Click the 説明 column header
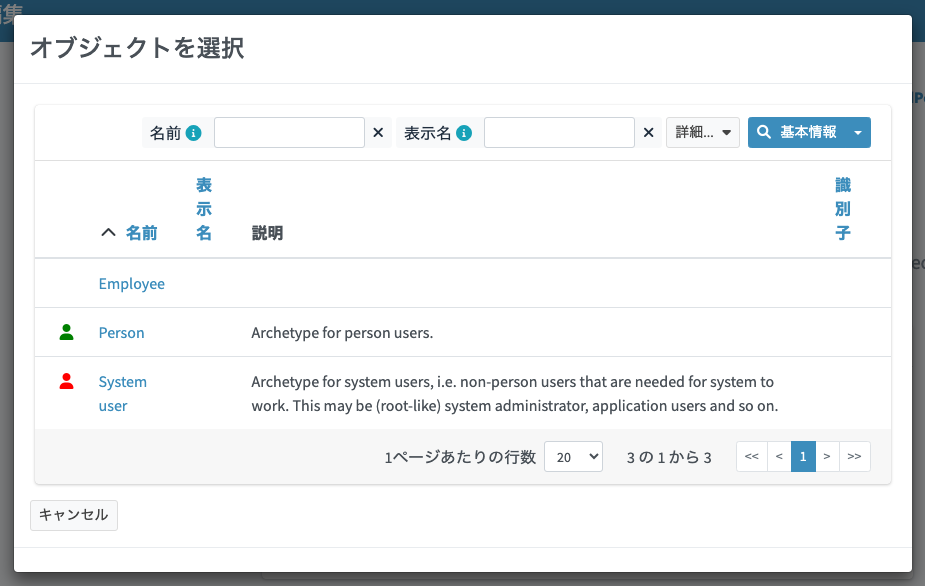Viewport: 925px width, 586px height. point(267,233)
